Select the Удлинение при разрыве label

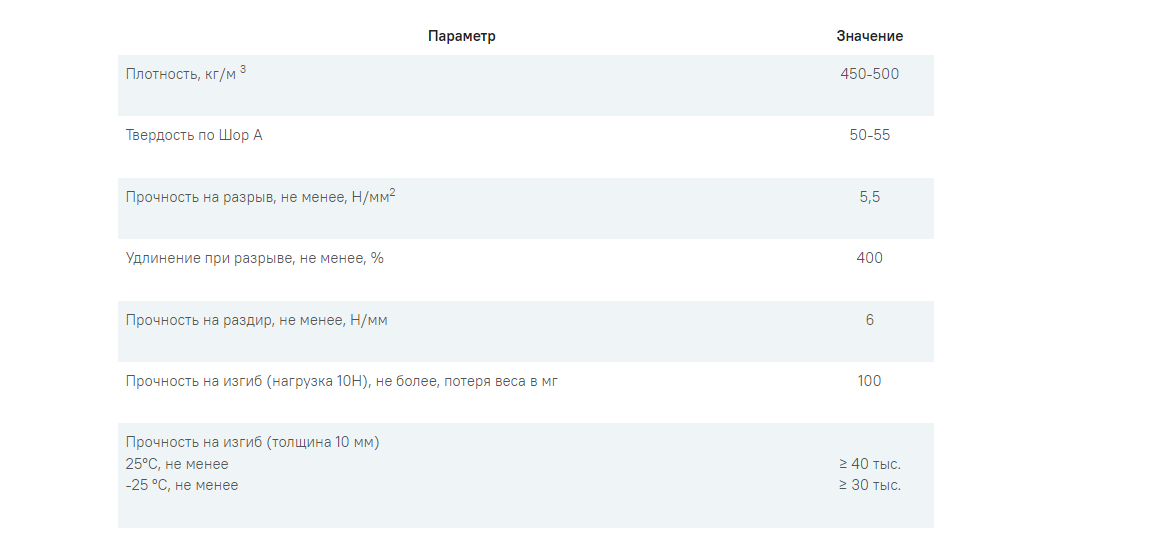[255, 258]
